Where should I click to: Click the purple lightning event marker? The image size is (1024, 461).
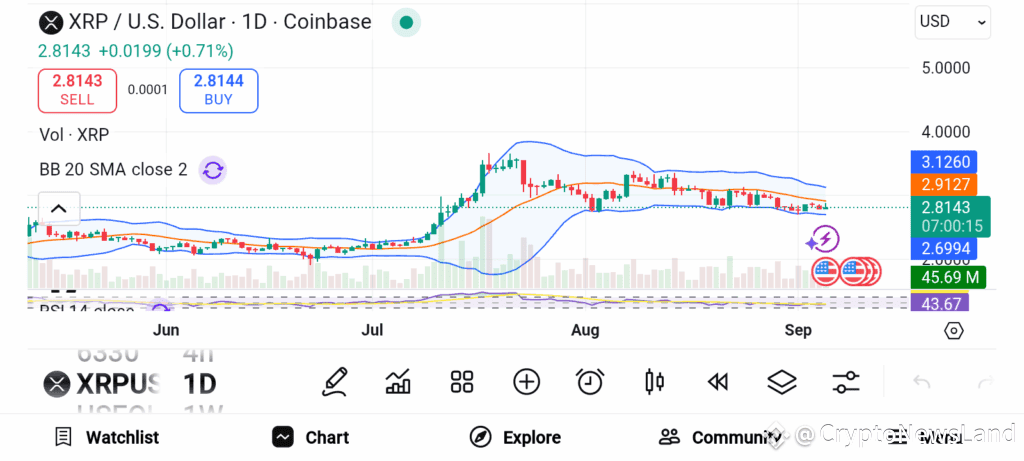tap(822, 240)
